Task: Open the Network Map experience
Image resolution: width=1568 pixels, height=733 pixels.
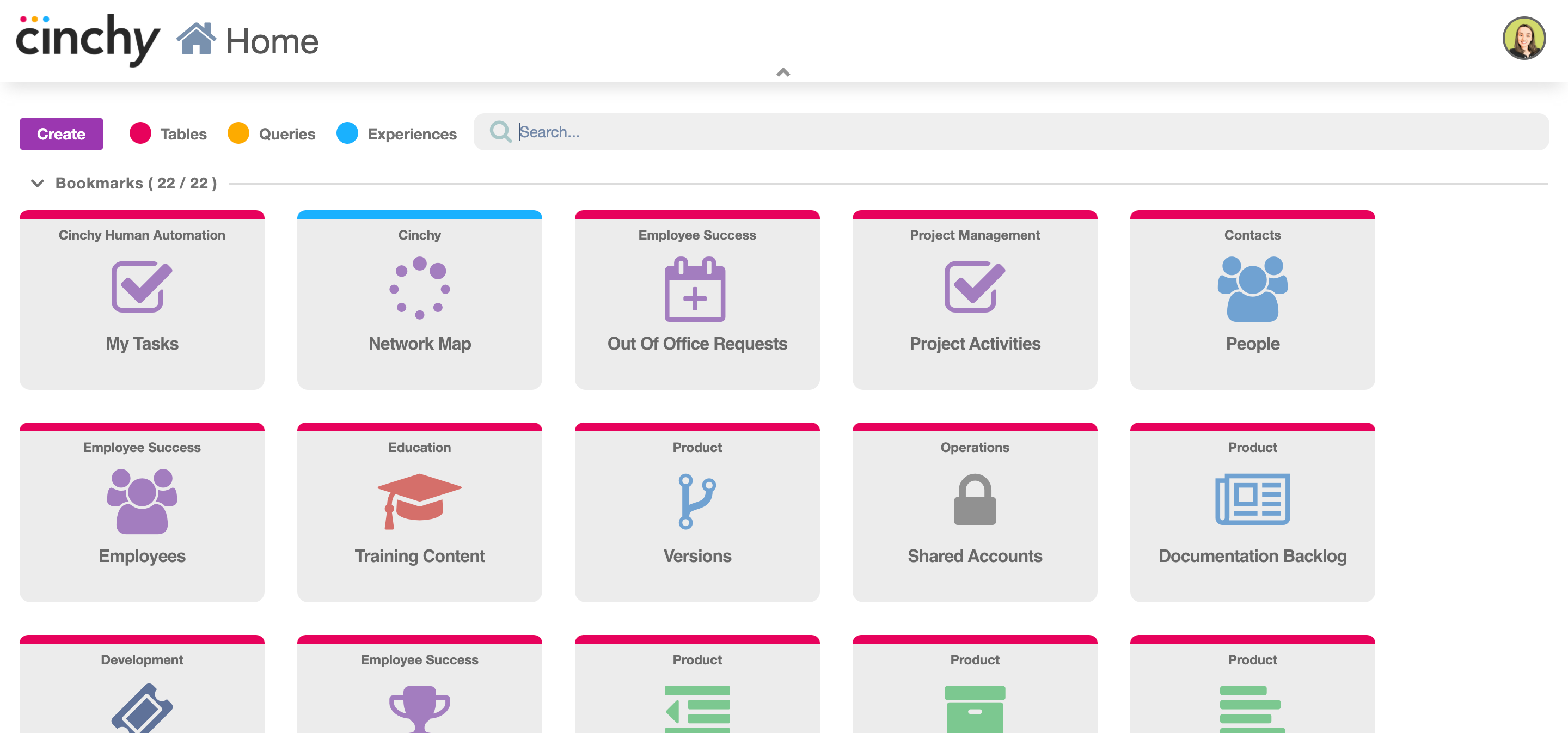Action: pos(419,299)
